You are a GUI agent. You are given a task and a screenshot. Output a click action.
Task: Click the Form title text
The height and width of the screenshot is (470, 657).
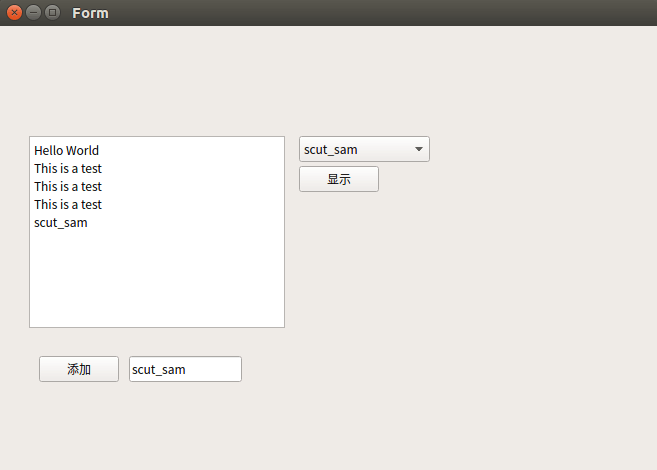(90, 13)
